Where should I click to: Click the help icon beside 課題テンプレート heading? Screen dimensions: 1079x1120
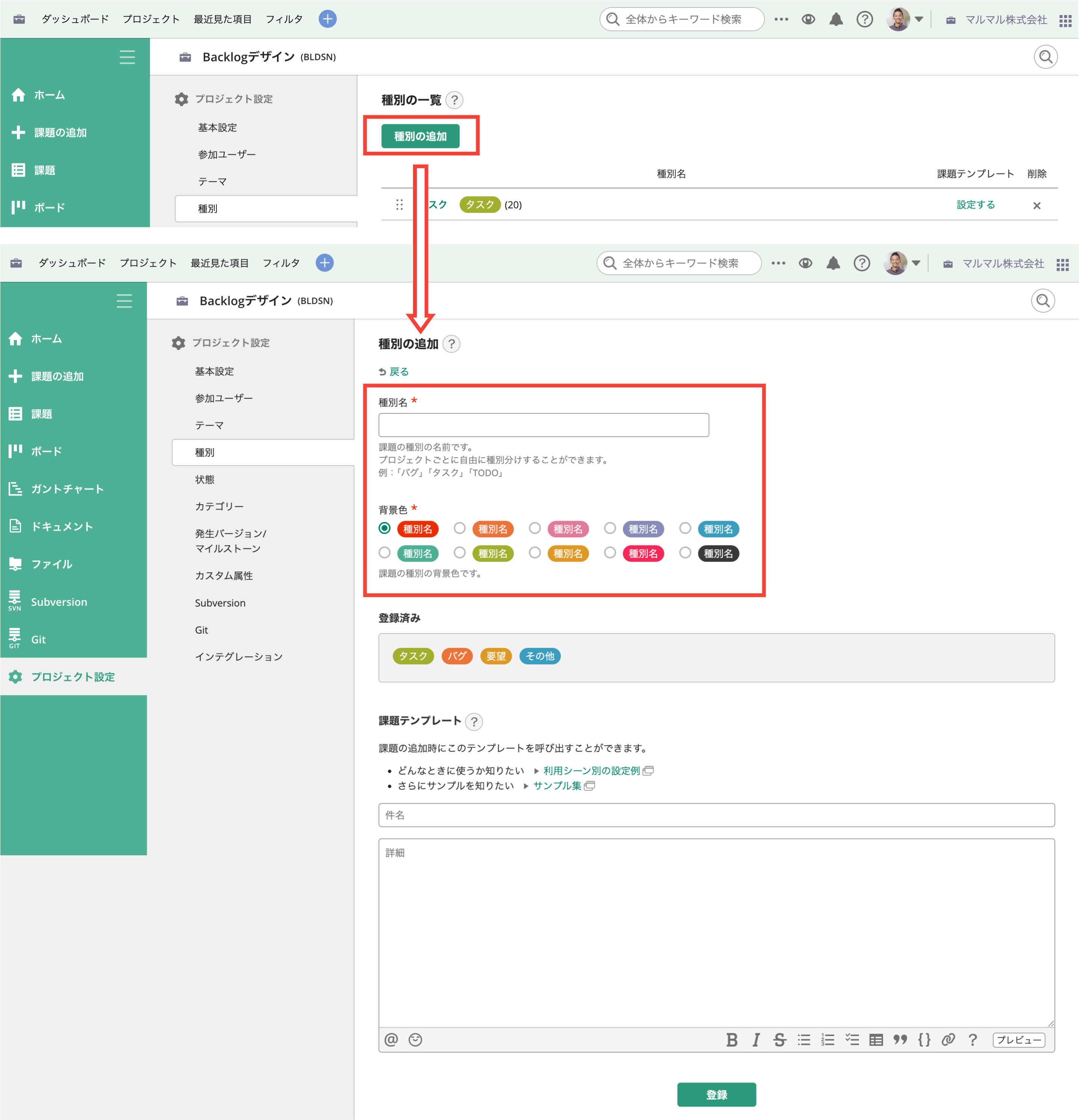(x=474, y=721)
